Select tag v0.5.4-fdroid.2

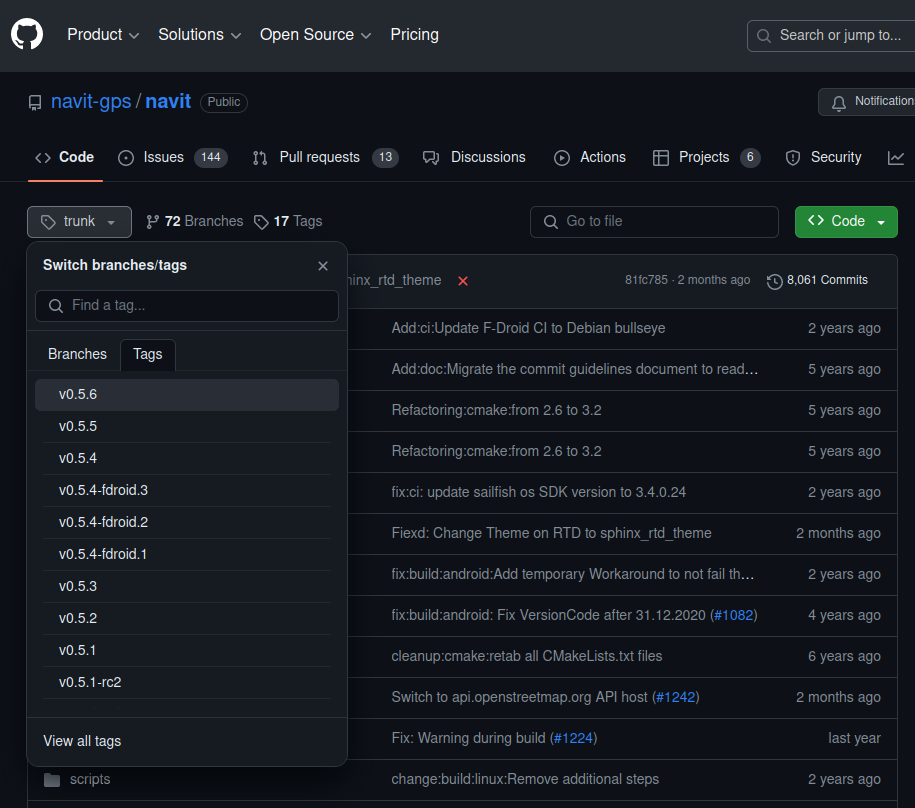click(x=187, y=523)
